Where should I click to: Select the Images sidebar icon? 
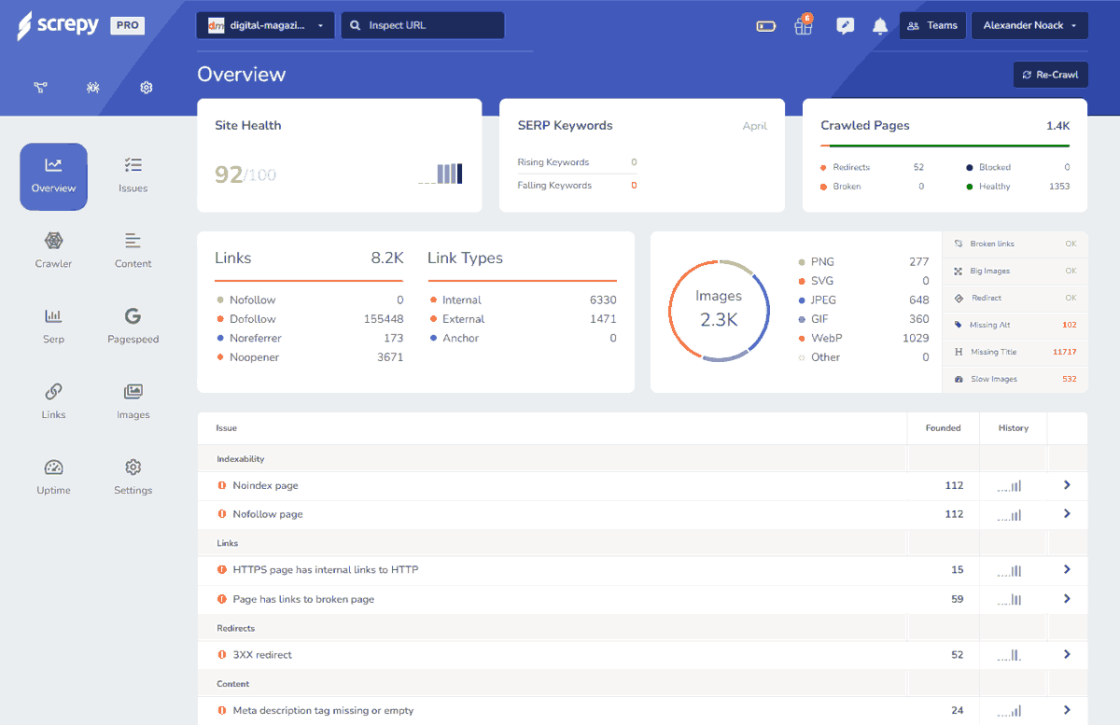pyautogui.click(x=132, y=401)
